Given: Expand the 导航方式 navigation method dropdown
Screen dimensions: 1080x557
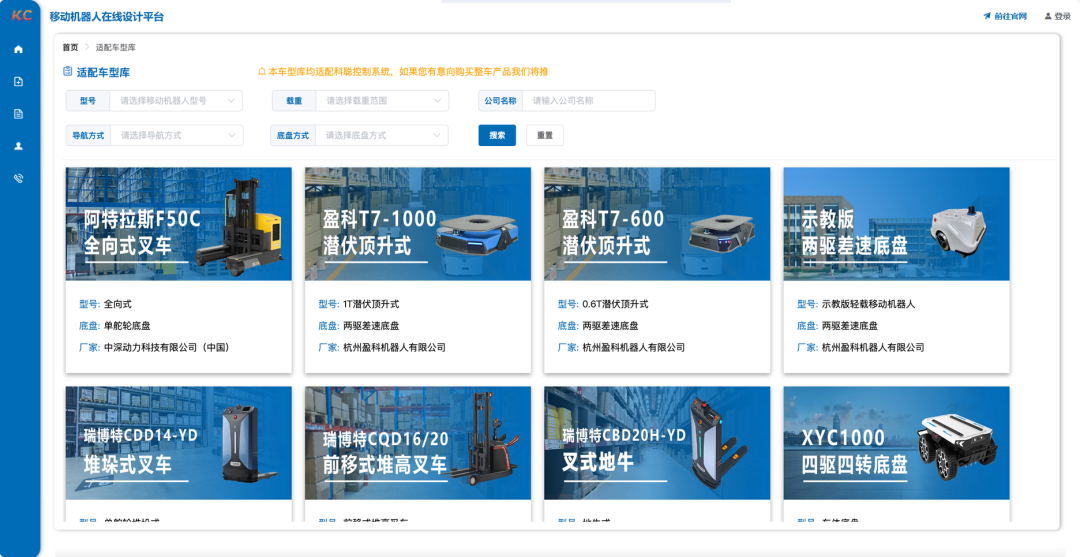Looking at the screenshot, I should pyautogui.click(x=180, y=135).
